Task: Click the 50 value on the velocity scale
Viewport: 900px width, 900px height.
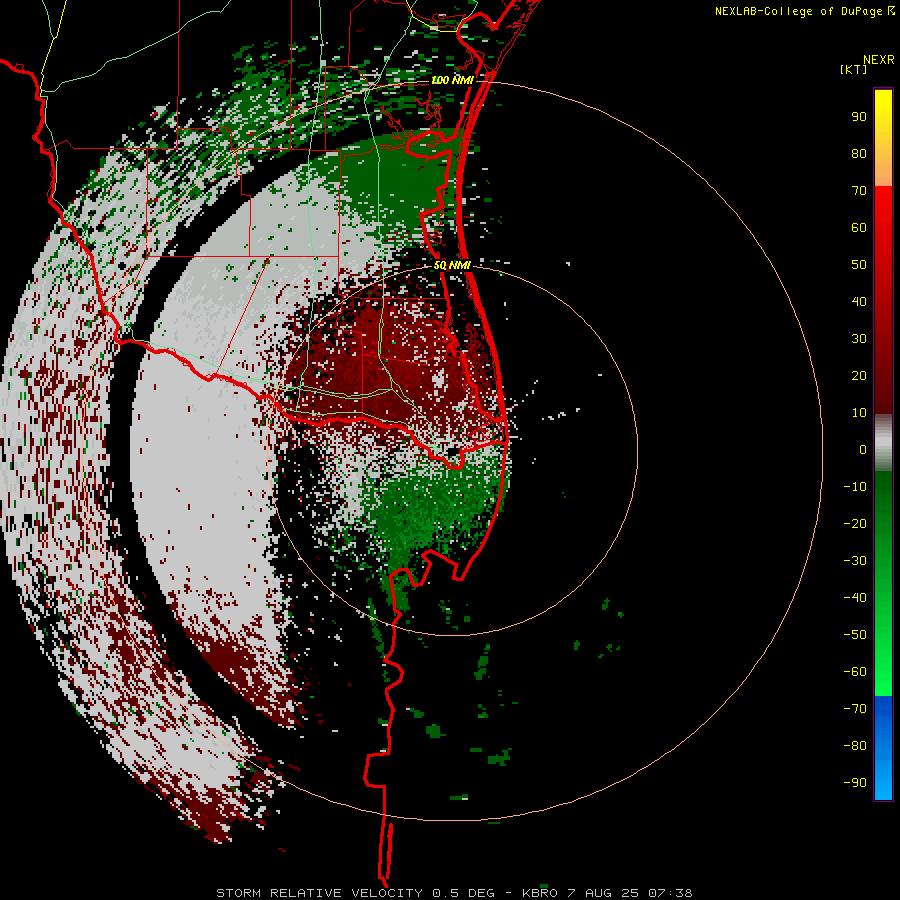Action: [859, 265]
